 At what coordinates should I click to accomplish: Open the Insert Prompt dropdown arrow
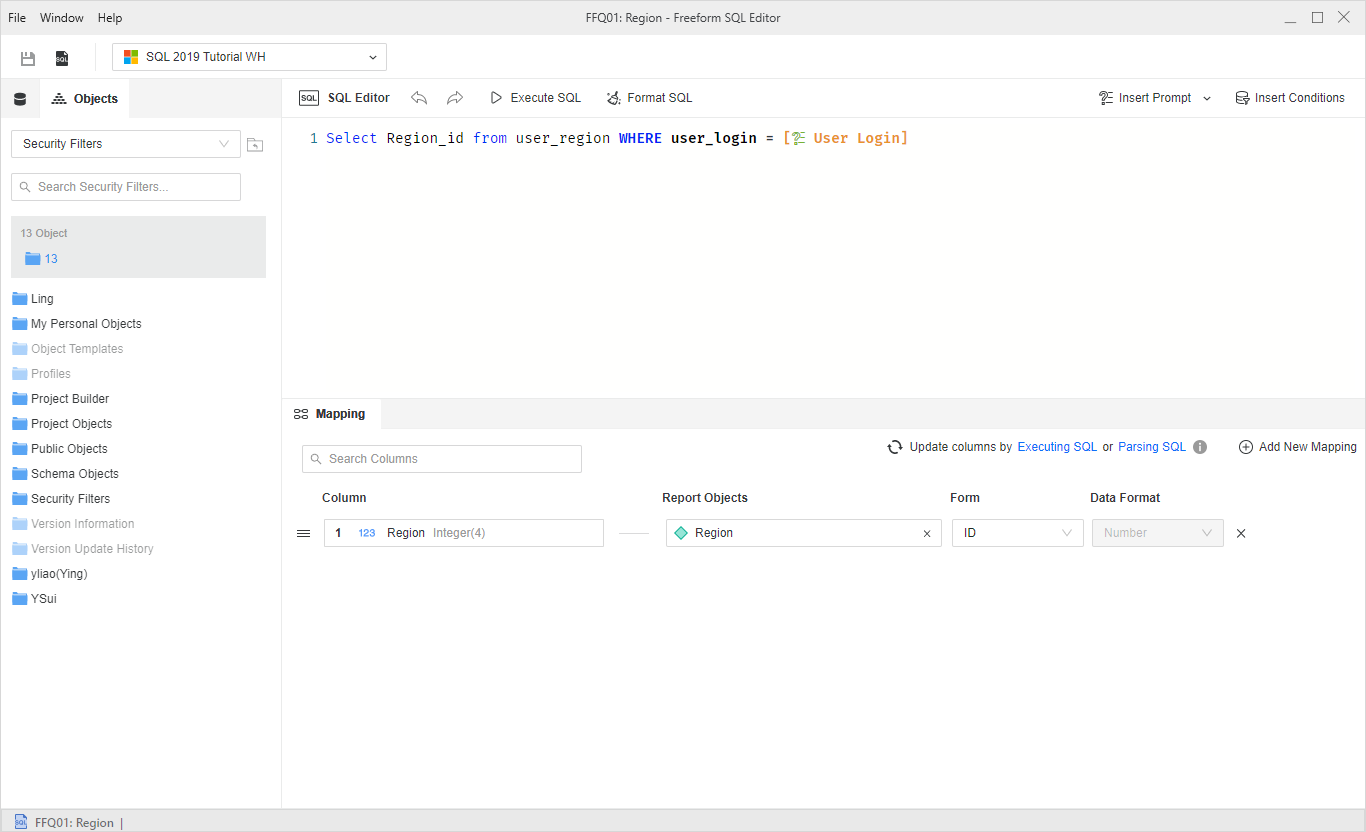click(1207, 98)
